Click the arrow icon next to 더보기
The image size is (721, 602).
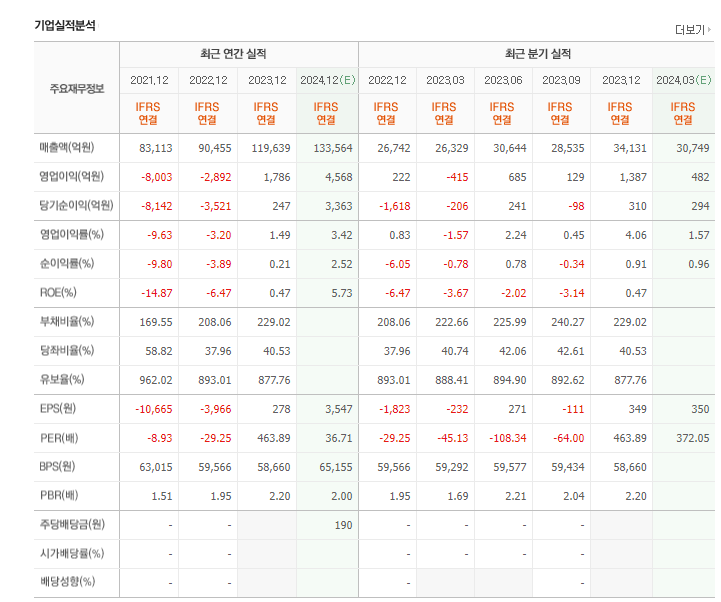click(710, 29)
